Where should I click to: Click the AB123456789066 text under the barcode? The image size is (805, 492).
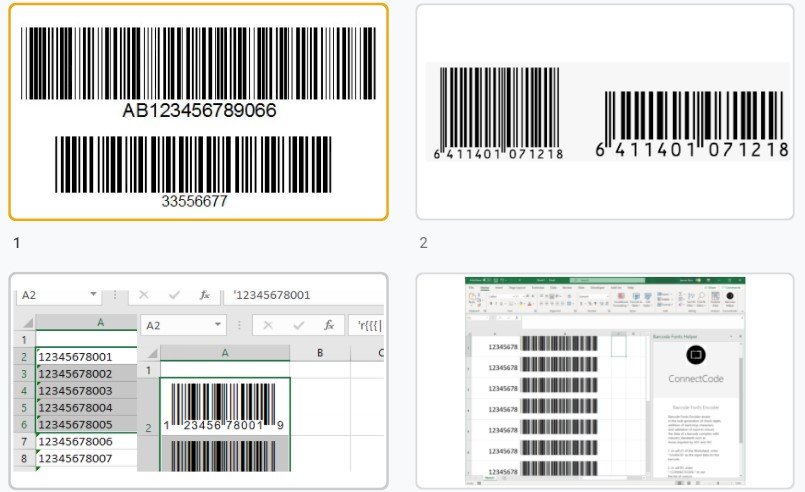(x=199, y=110)
